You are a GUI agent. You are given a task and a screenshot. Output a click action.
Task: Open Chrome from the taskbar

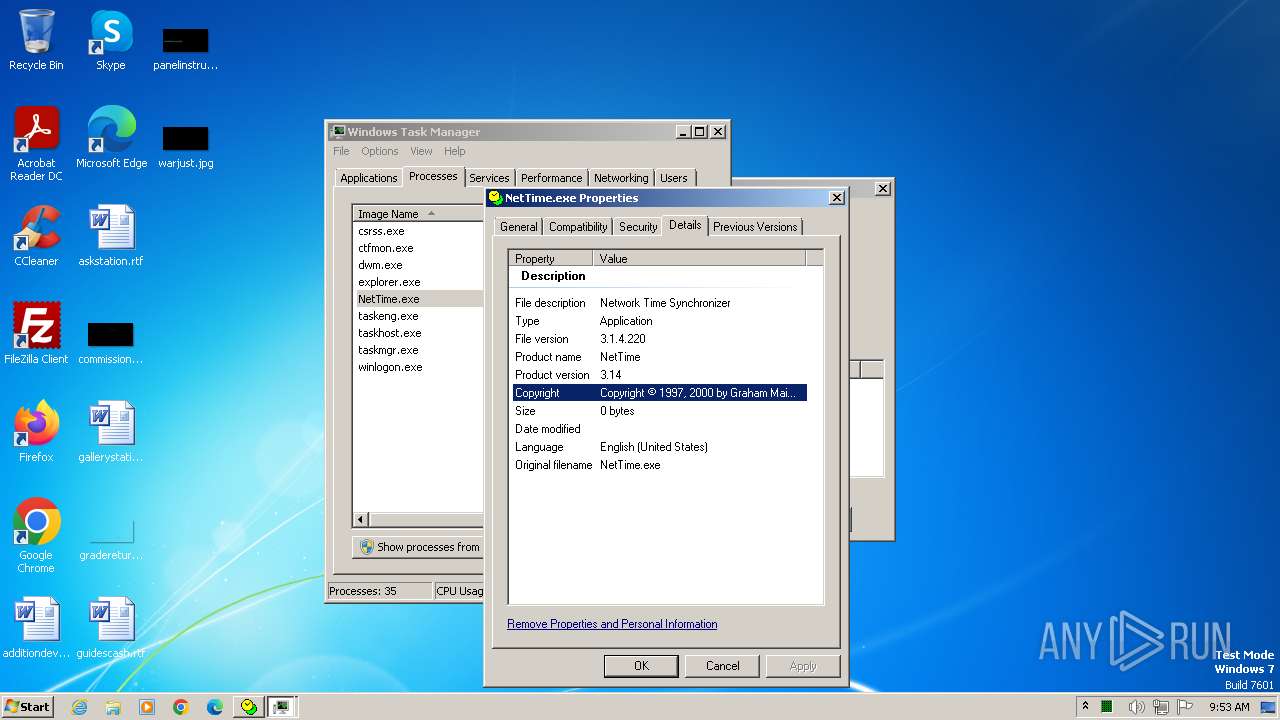click(x=181, y=707)
